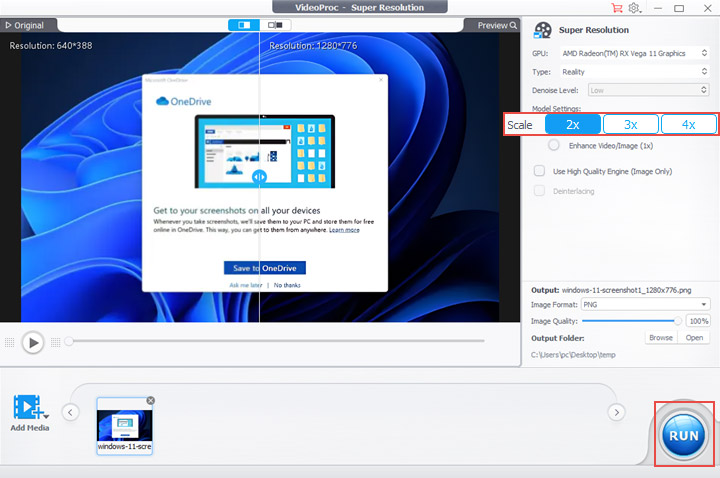The height and width of the screenshot is (478, 720).
Task: Select Enhance Video/Image (1x) radio button
Action: click(x=554, y=145)
